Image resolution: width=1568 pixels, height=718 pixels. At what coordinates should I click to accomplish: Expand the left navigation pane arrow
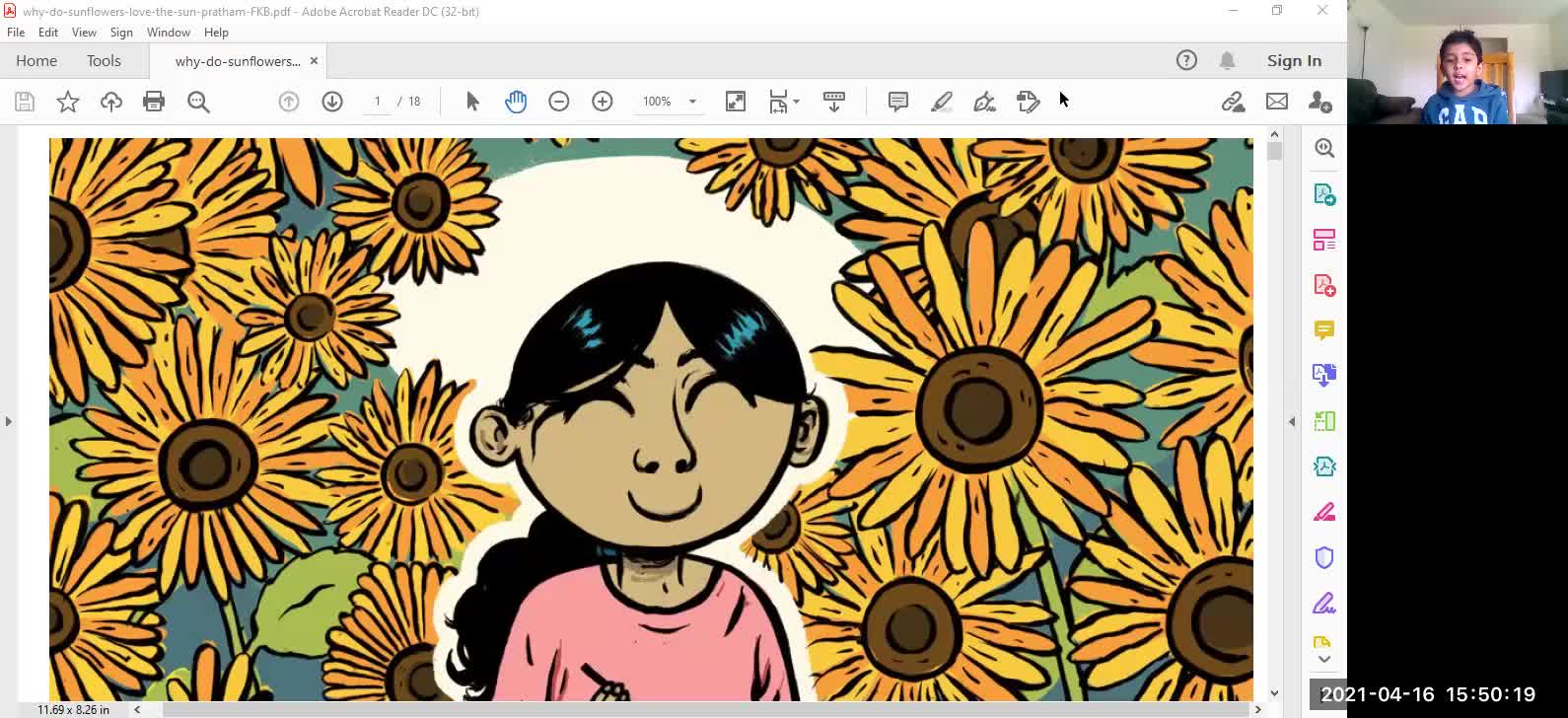pyautogui.click(x=8, y=421)
